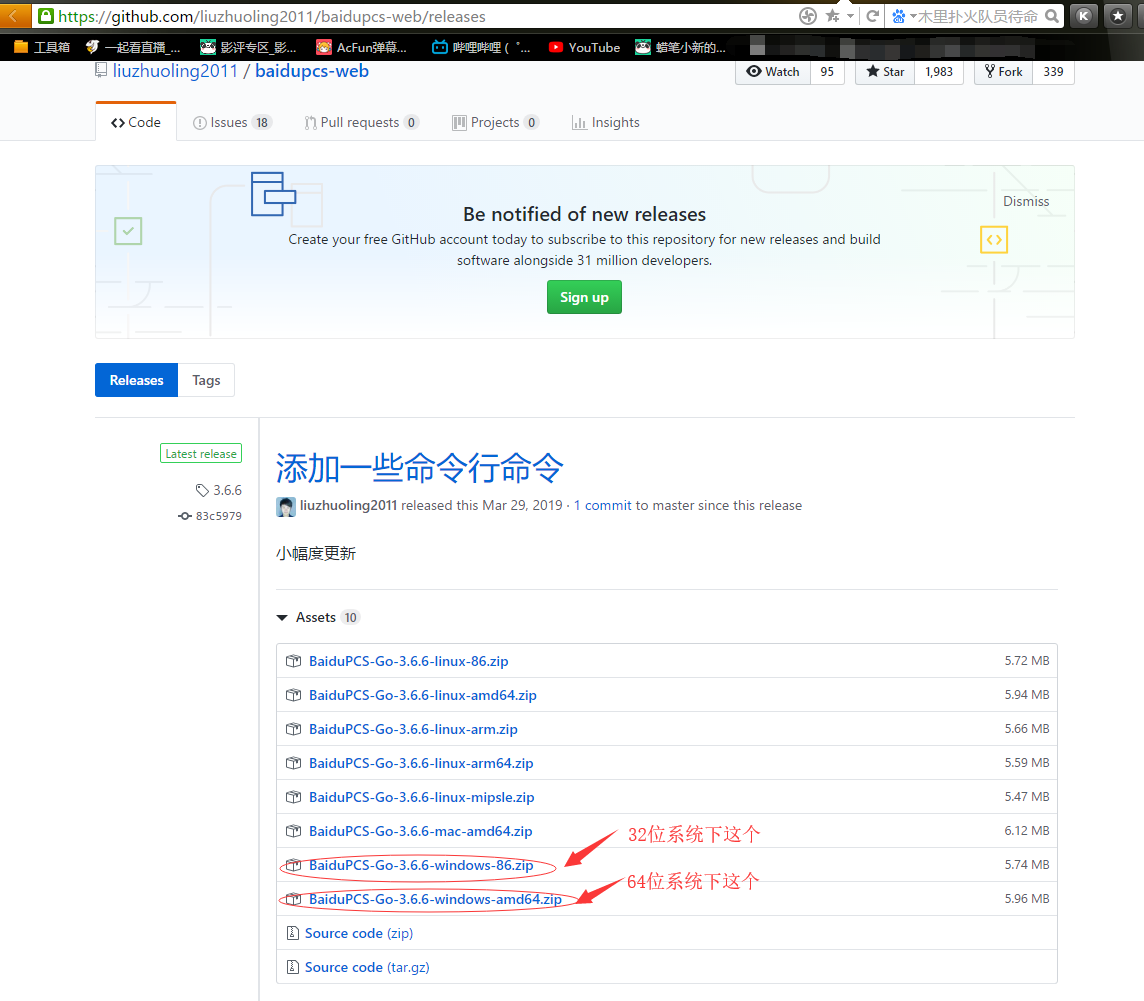Screen dimensions: 1144x1001
Task: Open the Insights tab
Action: (606, 123)
